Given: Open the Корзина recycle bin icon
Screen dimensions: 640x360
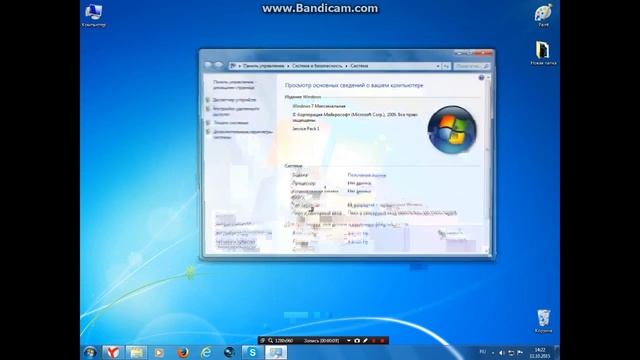Looking at the screenshot, I should (543, 322).
